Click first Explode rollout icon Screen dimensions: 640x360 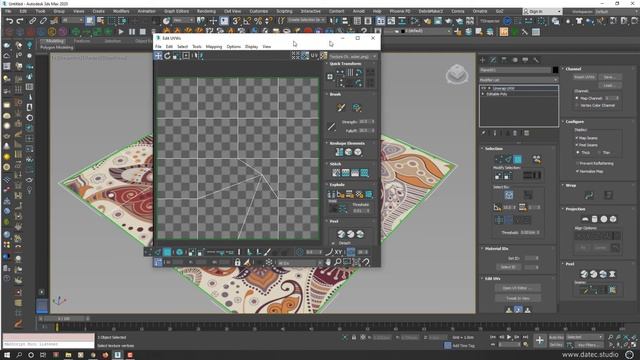pyautogui.click(x=331, y=194)
